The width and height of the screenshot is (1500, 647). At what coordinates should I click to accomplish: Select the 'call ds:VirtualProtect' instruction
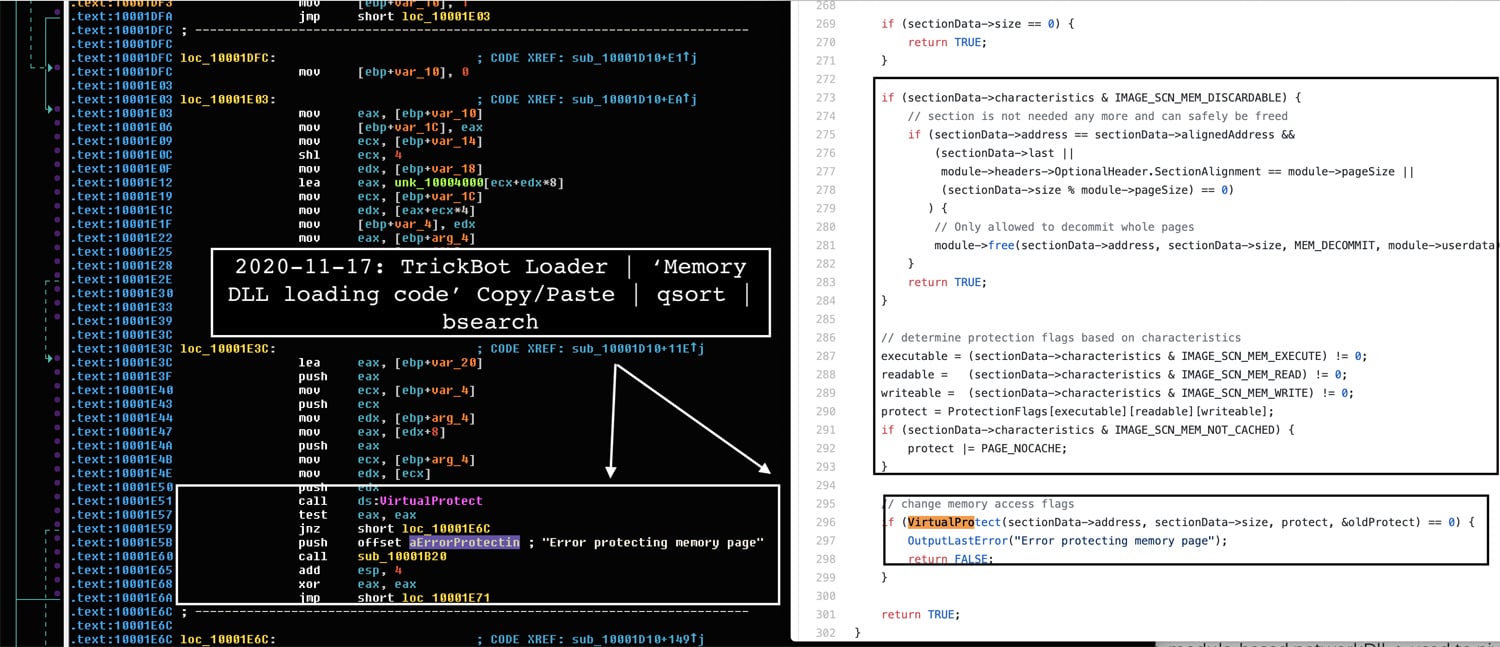[x=390, y=500]
